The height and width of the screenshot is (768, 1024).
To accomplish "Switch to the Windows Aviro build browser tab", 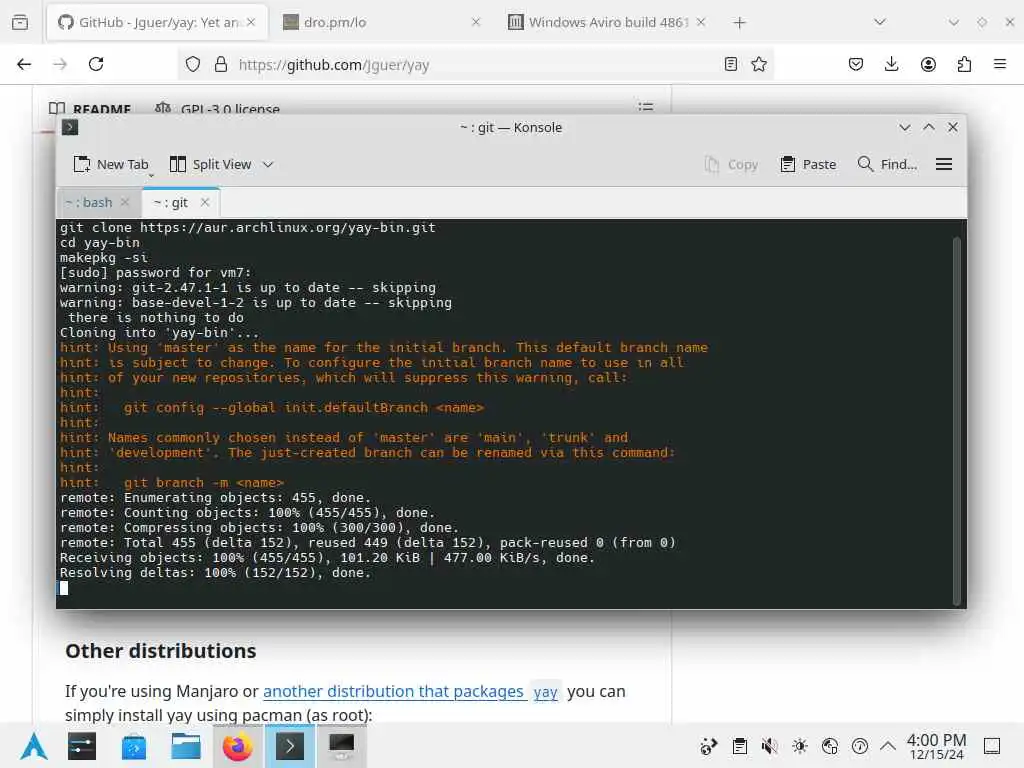I will (607, 22).
